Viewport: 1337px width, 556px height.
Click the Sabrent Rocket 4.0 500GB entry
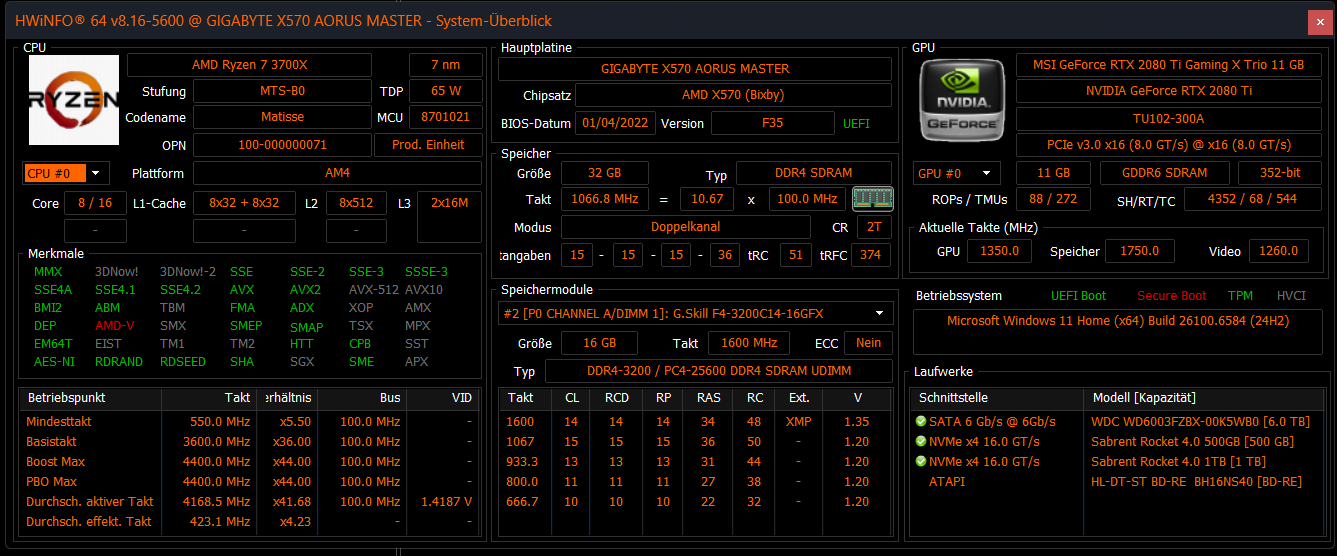tap(1192, 441)
